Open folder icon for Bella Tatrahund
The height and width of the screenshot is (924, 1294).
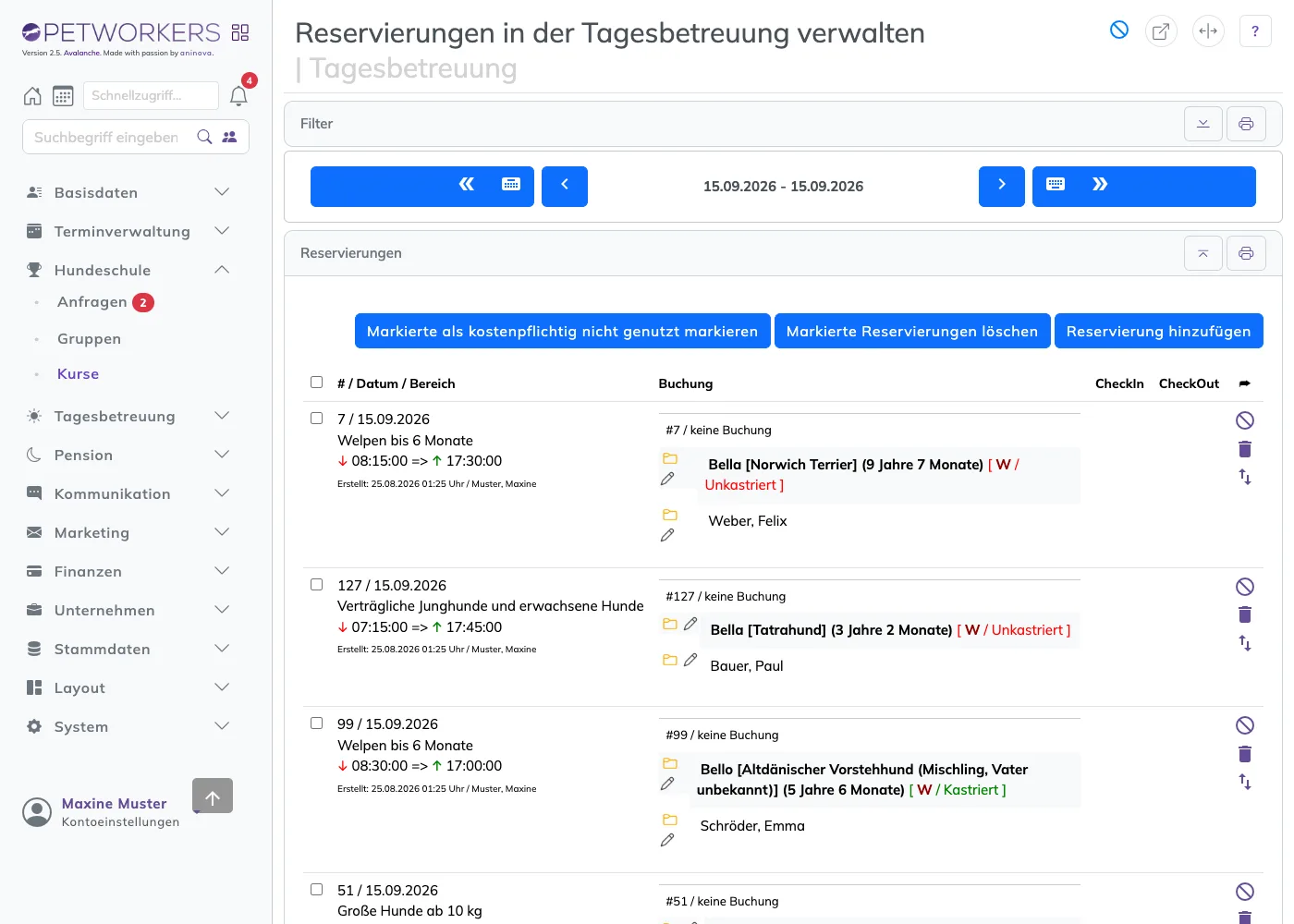point(670,624)
